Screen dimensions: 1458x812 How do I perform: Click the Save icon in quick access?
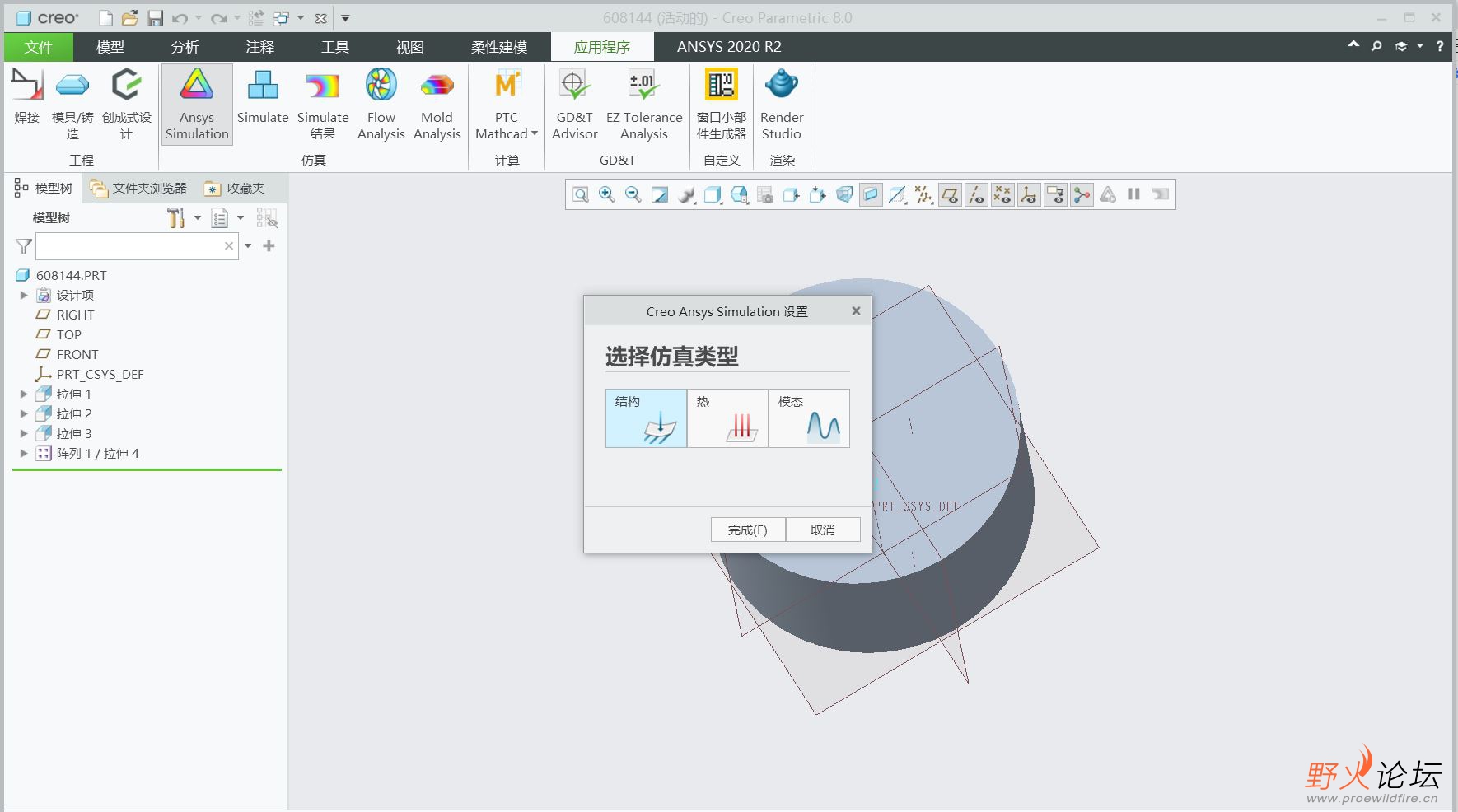tap(156, 18)
